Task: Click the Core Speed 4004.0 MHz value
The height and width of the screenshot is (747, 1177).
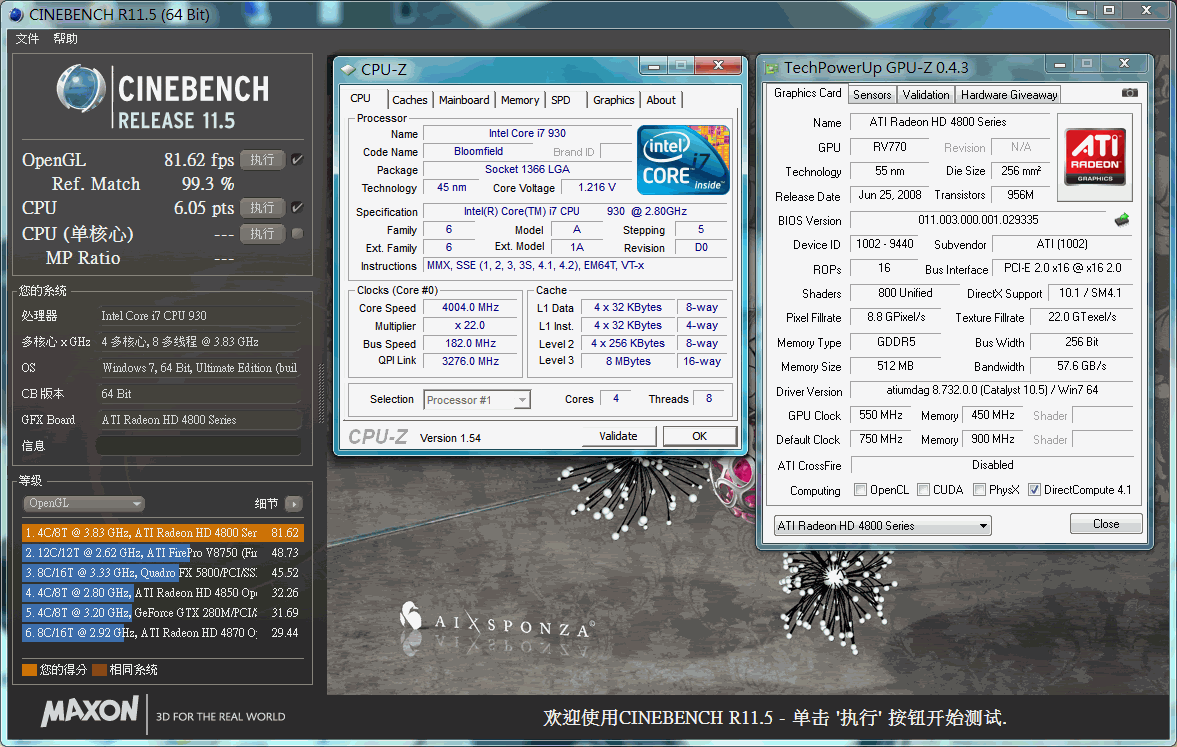Action: click(x=471, y=308)
